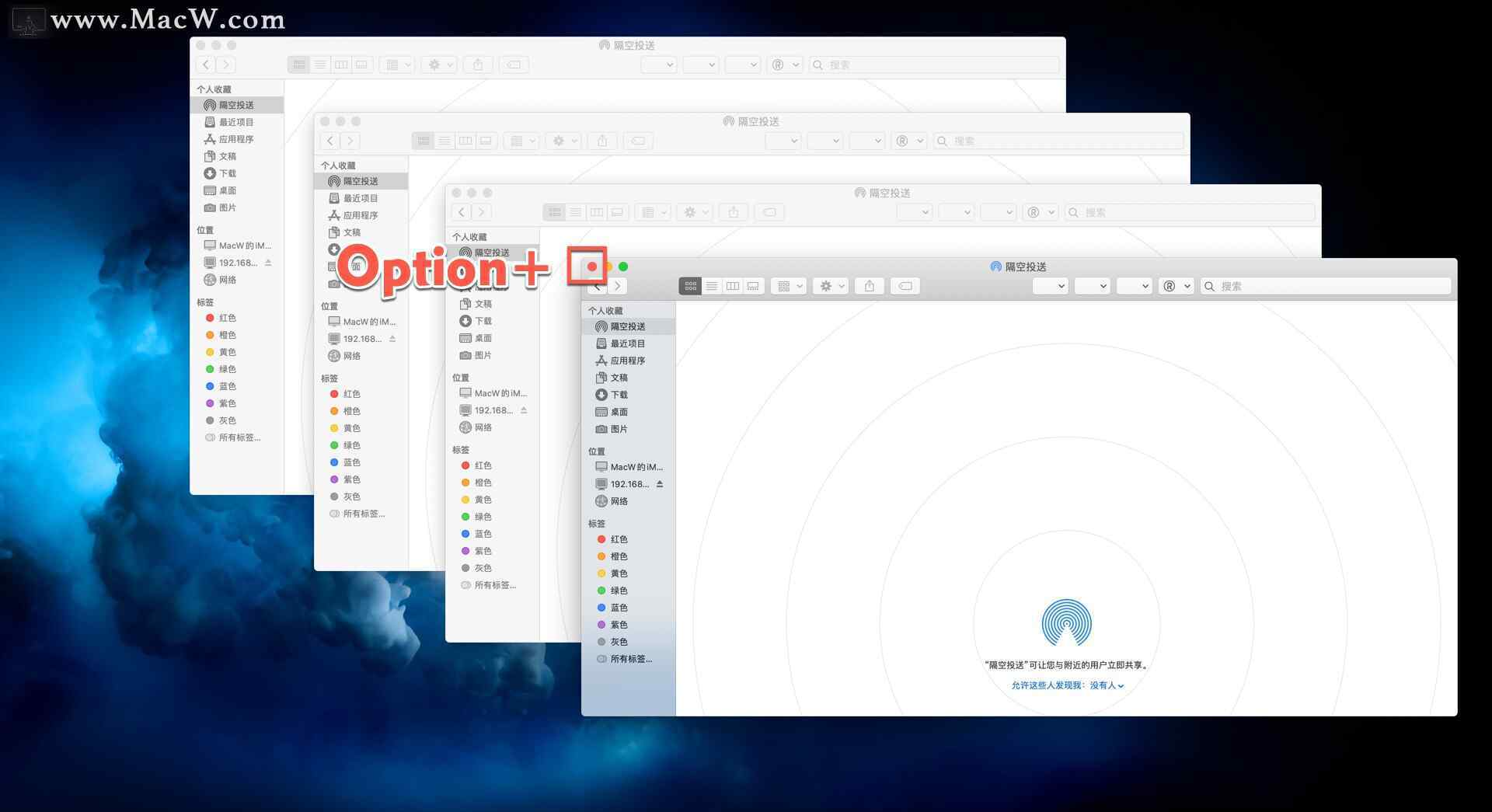1492x812 pixels.
Task: Select MacW 的 iM... in front window sidebar
Action: [628, 467]
